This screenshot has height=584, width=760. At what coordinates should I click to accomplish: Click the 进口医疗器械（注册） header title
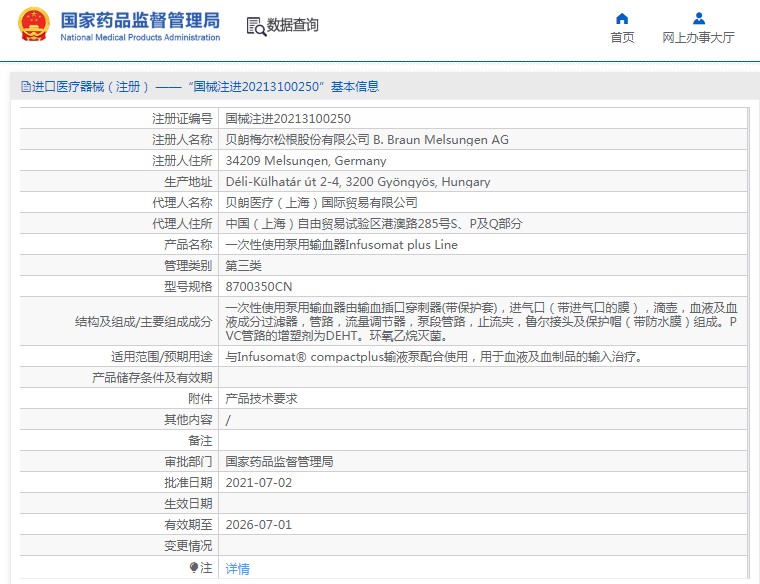point(91,87)
